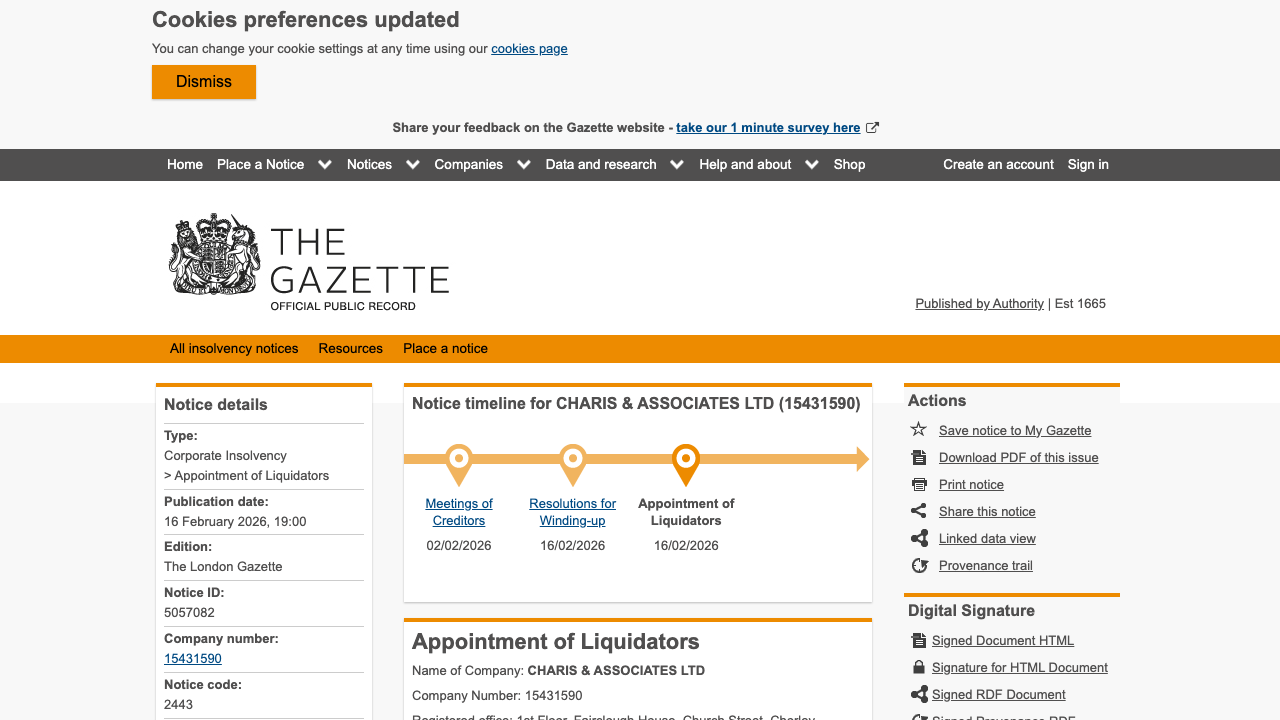Image resolution: width=1280 pixels, height=720 pixels.
Task: Click the printer icon in Actions
Action: tap(919, 484)
